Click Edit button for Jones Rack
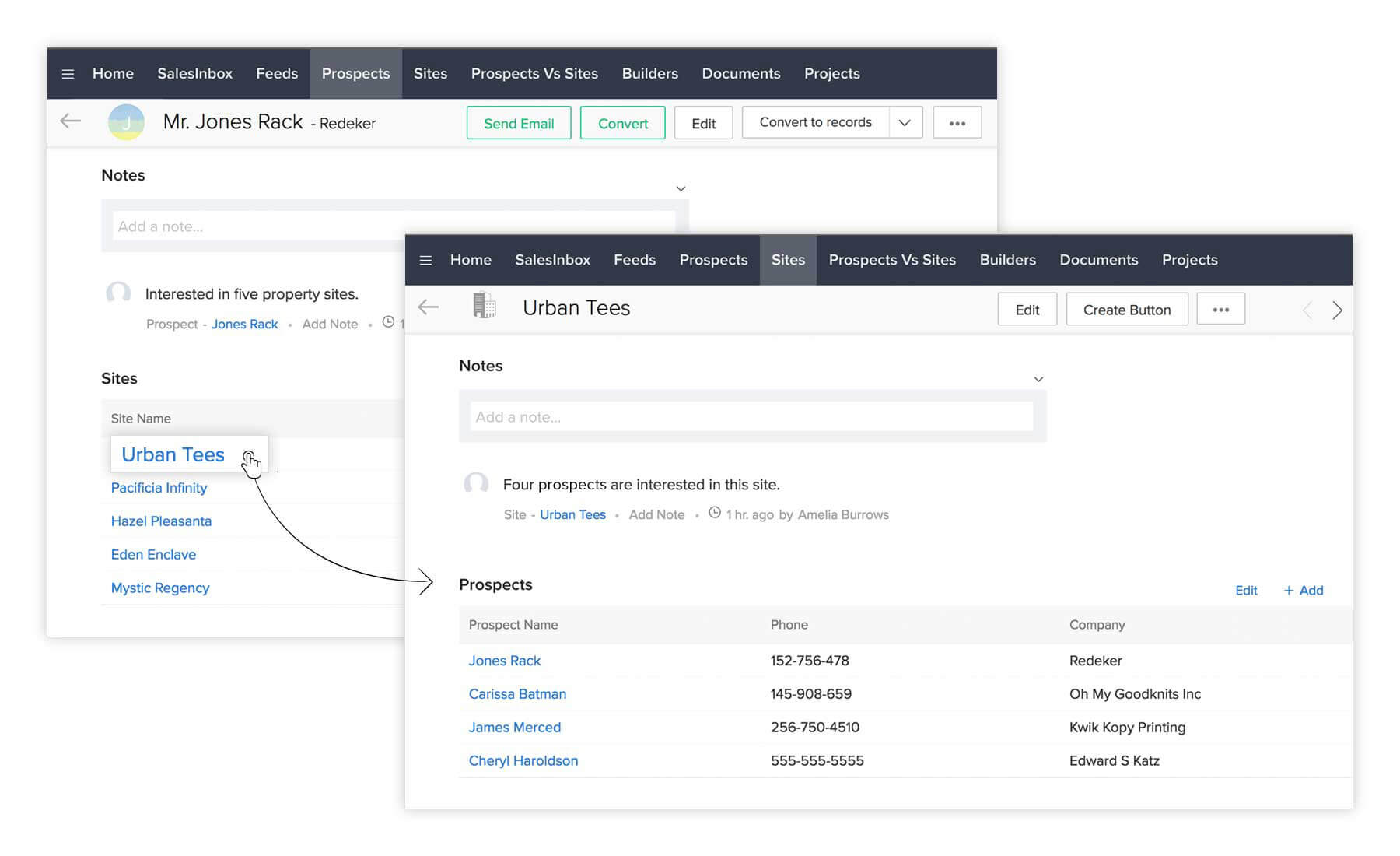 click(703, 123)
